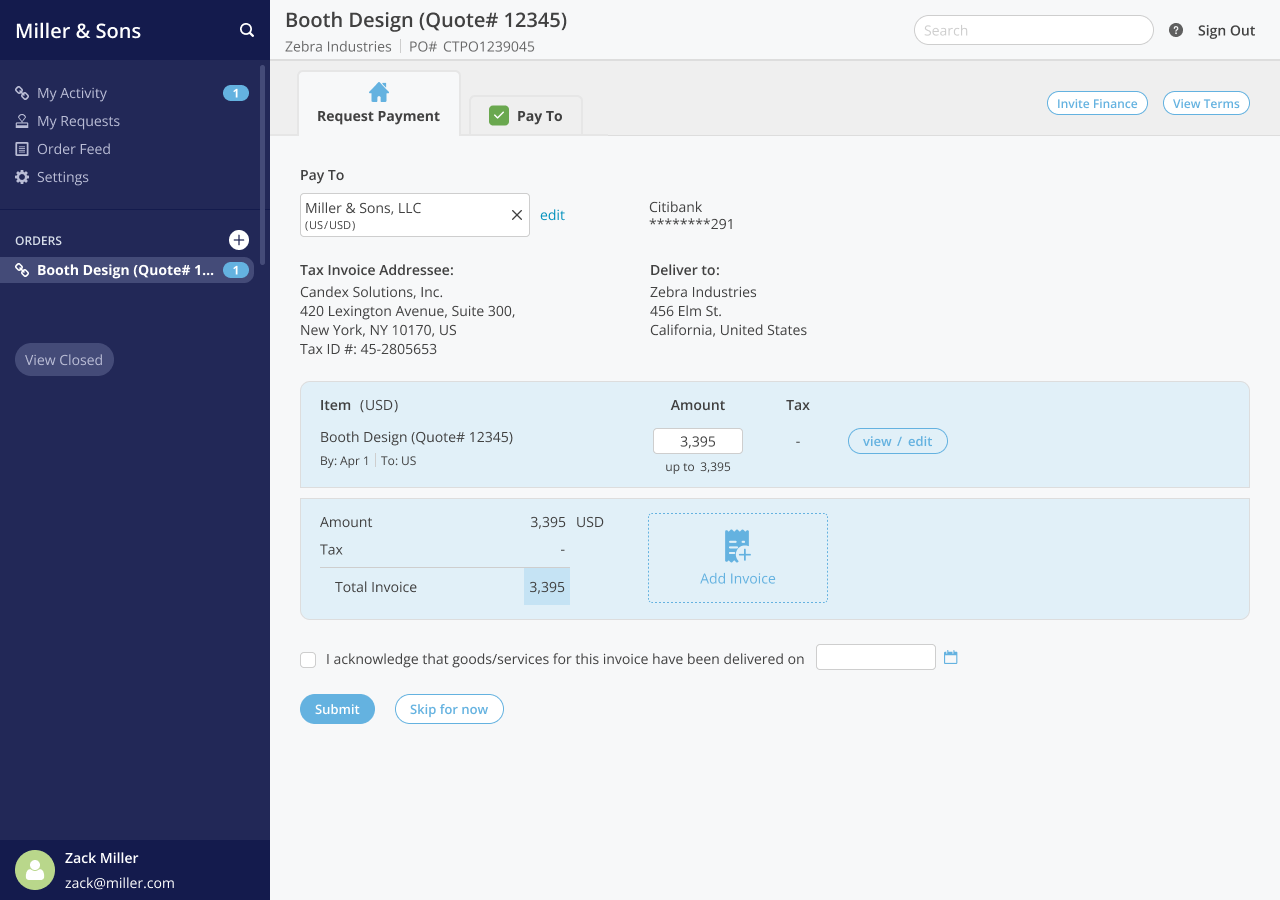The image size is (1280, 900).
Task: Click Skip for now button
Action: [x=449, y=709]
